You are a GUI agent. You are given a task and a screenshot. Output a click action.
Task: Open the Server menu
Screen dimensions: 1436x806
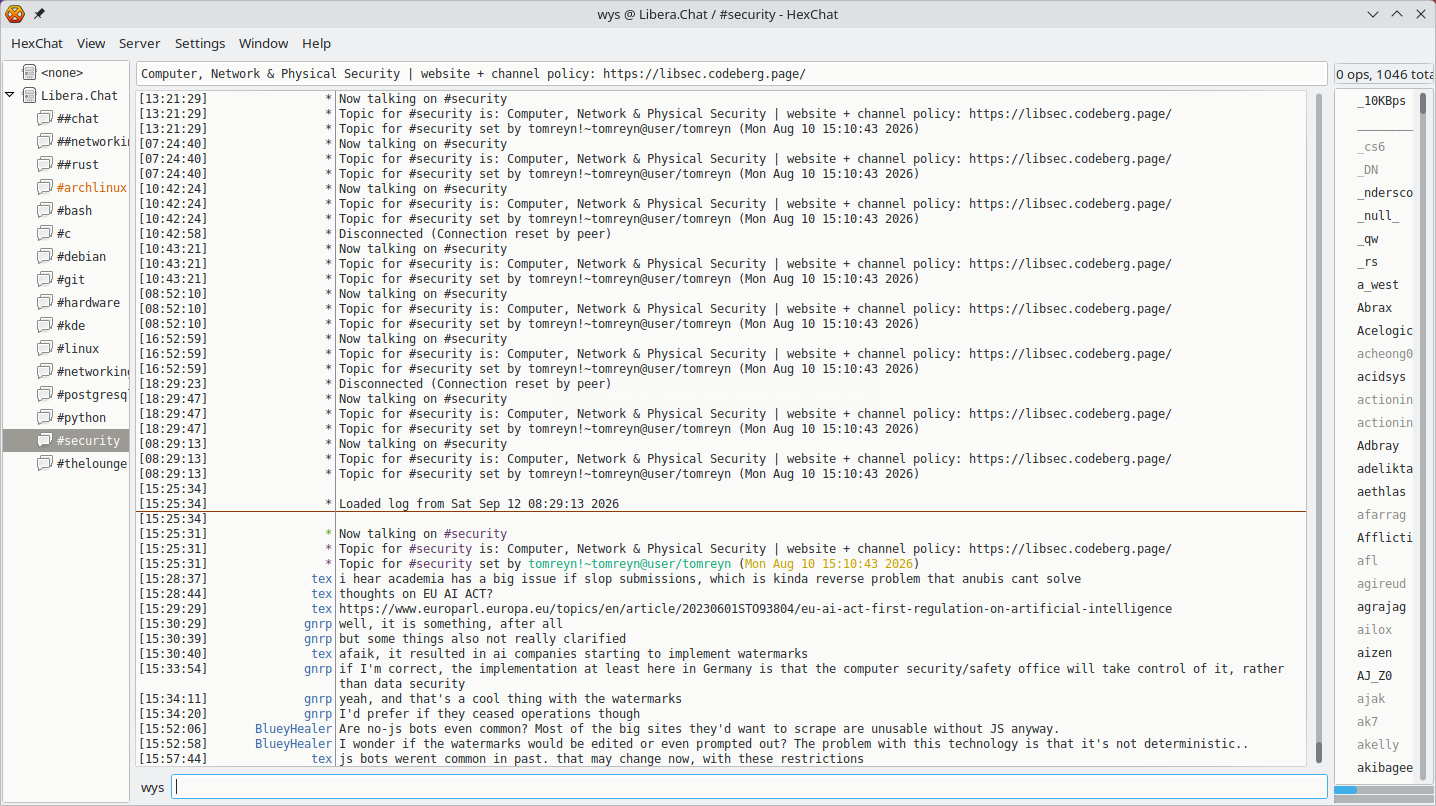[x=140, y=43]
